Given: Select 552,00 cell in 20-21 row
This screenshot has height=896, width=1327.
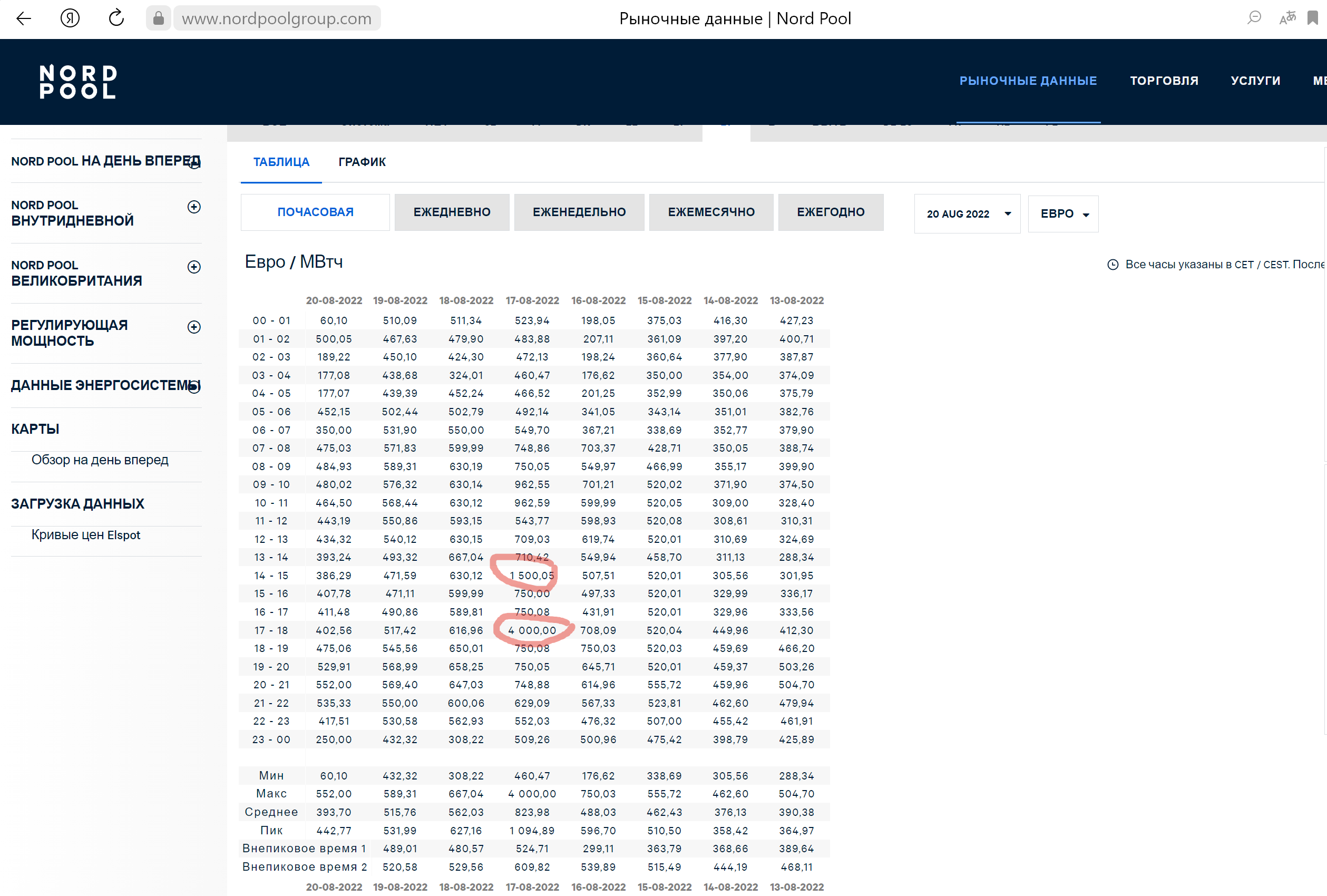Looking at the screenshot, I should (334, 685).
